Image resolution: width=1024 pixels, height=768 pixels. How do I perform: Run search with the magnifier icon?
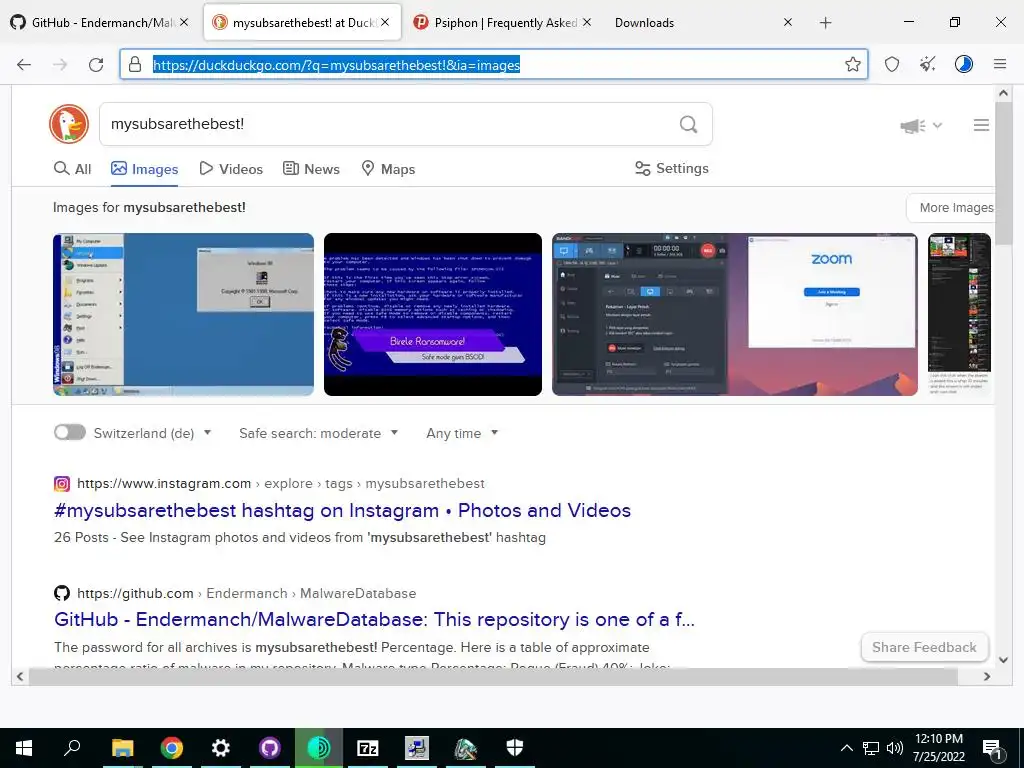click(688, 124)
